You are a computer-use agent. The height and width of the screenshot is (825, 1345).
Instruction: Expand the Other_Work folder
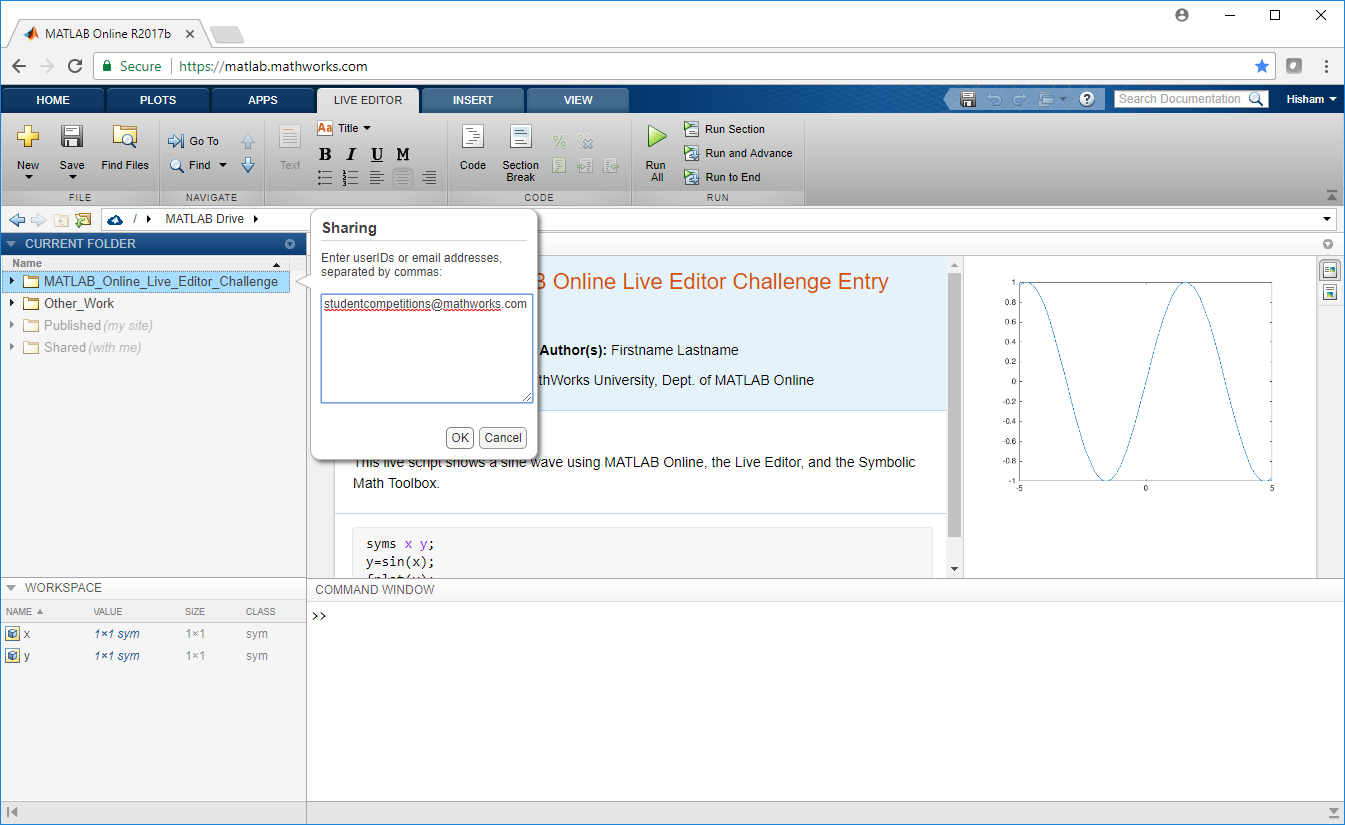[12, 303]
